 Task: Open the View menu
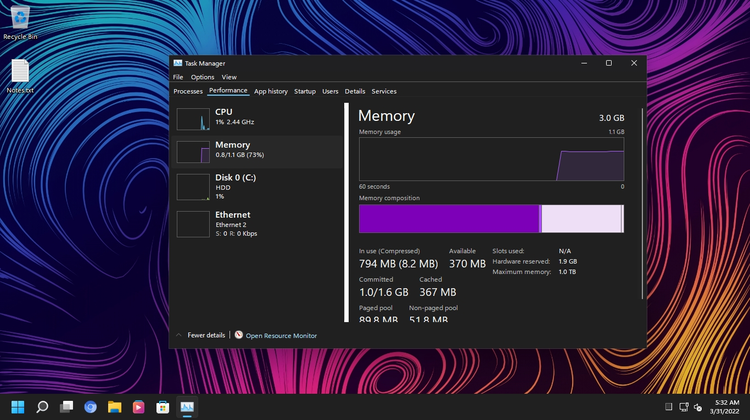pyautogui.click(x=229, y=77)
